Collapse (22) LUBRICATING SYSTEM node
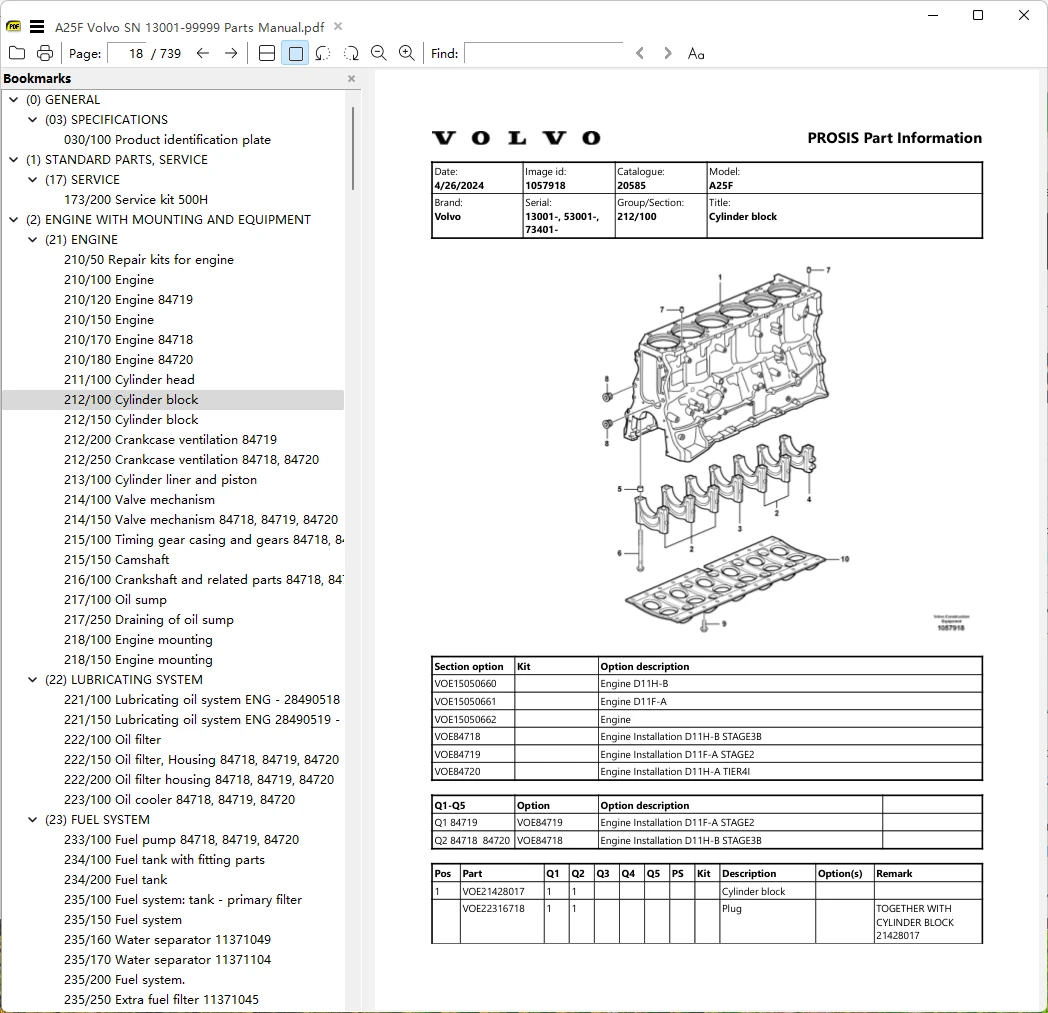 click(32, 680)
